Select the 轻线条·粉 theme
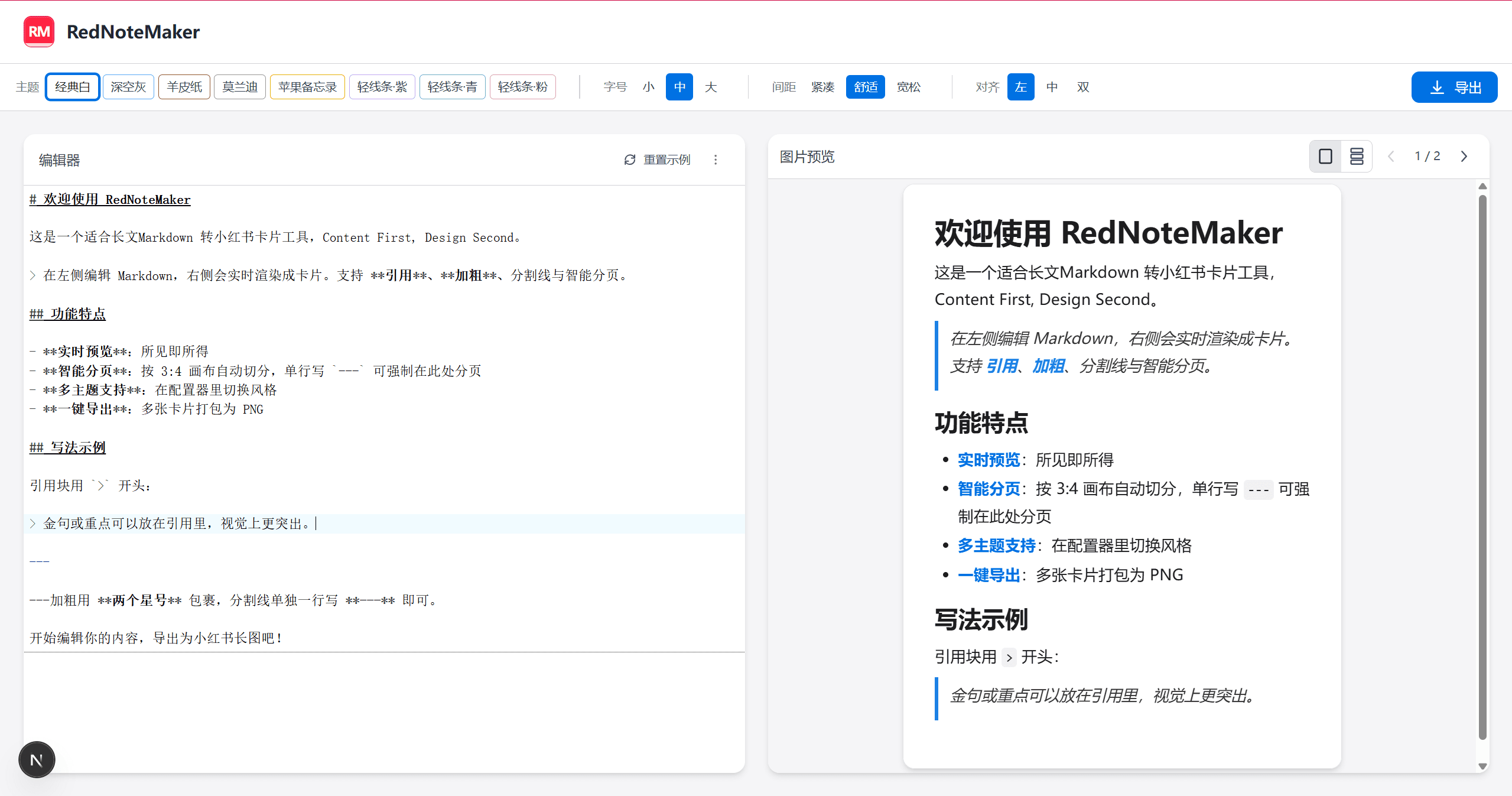 pos(523,87)
